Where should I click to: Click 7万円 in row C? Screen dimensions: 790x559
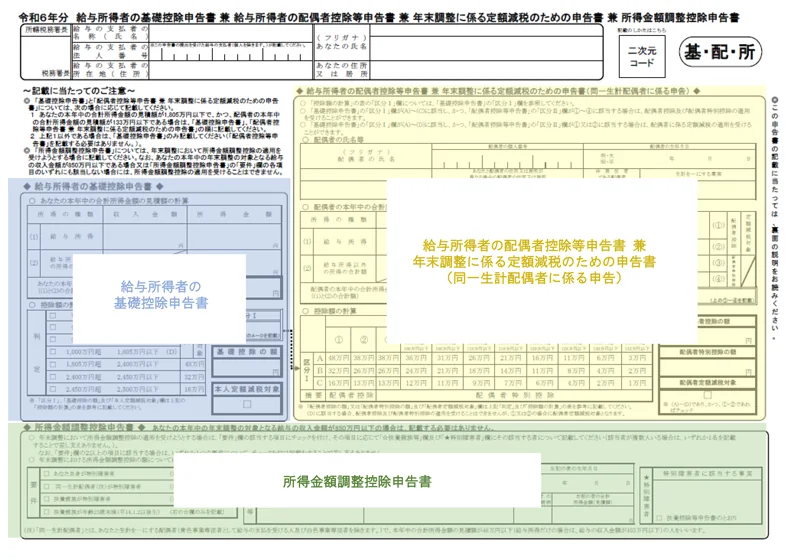pyautogui.click(x=510, y=383)
